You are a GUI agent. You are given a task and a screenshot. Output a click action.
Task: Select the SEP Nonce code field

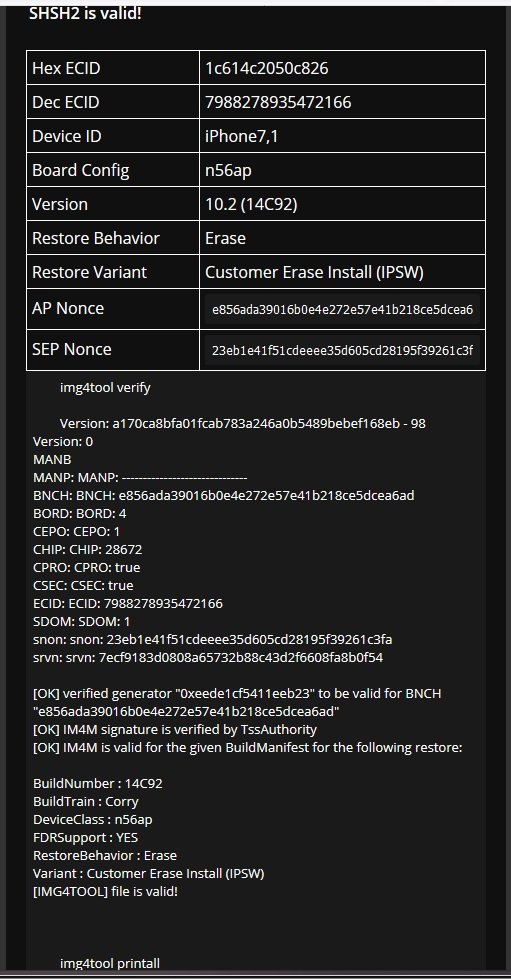(x=342, y=350)
